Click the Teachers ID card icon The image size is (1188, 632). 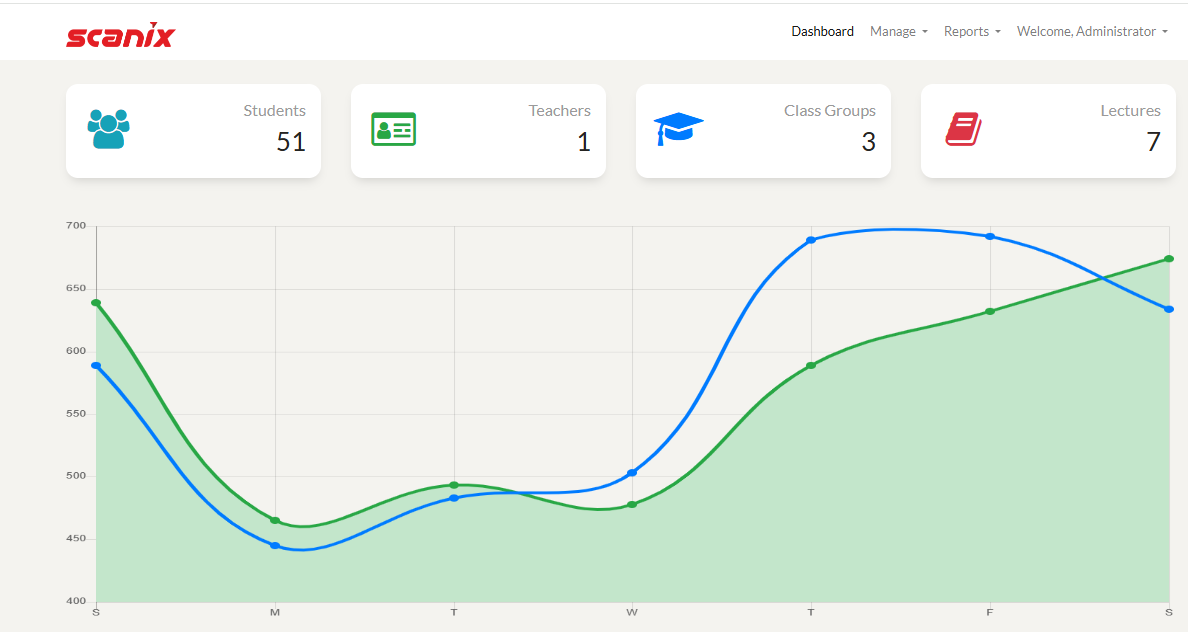pyautogui.click(x=393, y=129)
